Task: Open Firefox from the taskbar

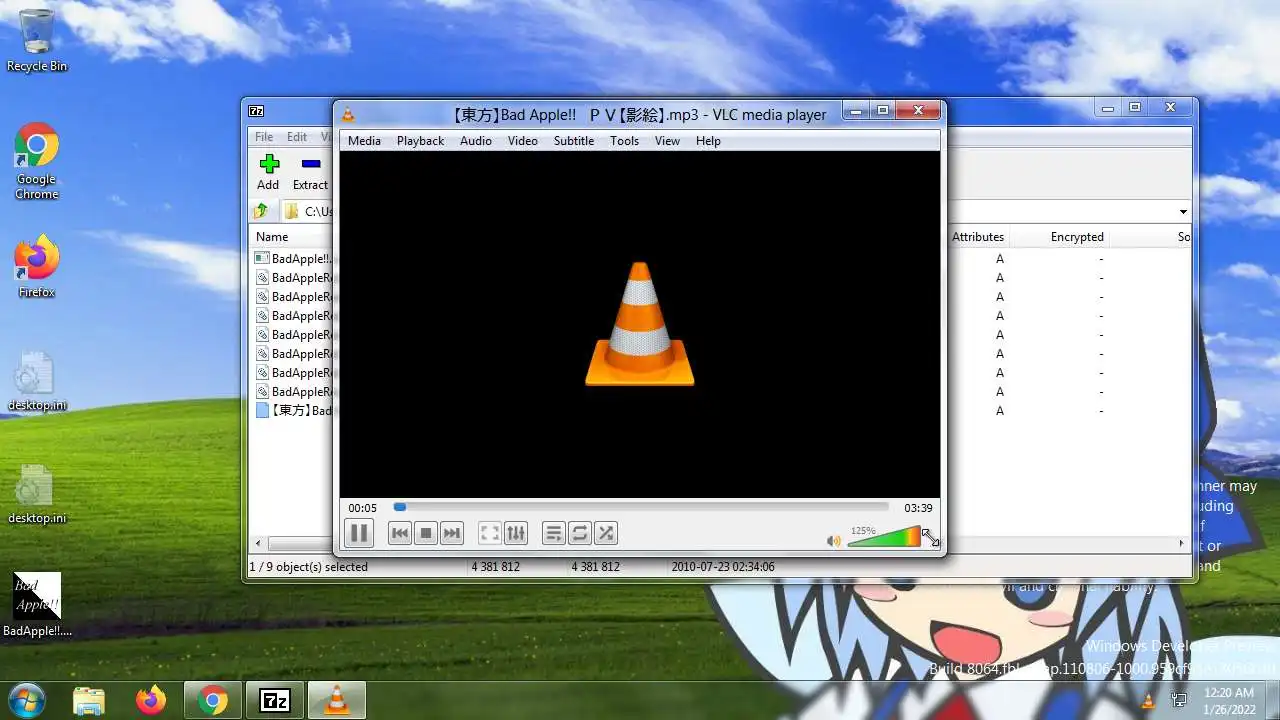Action: pos(151,701)
